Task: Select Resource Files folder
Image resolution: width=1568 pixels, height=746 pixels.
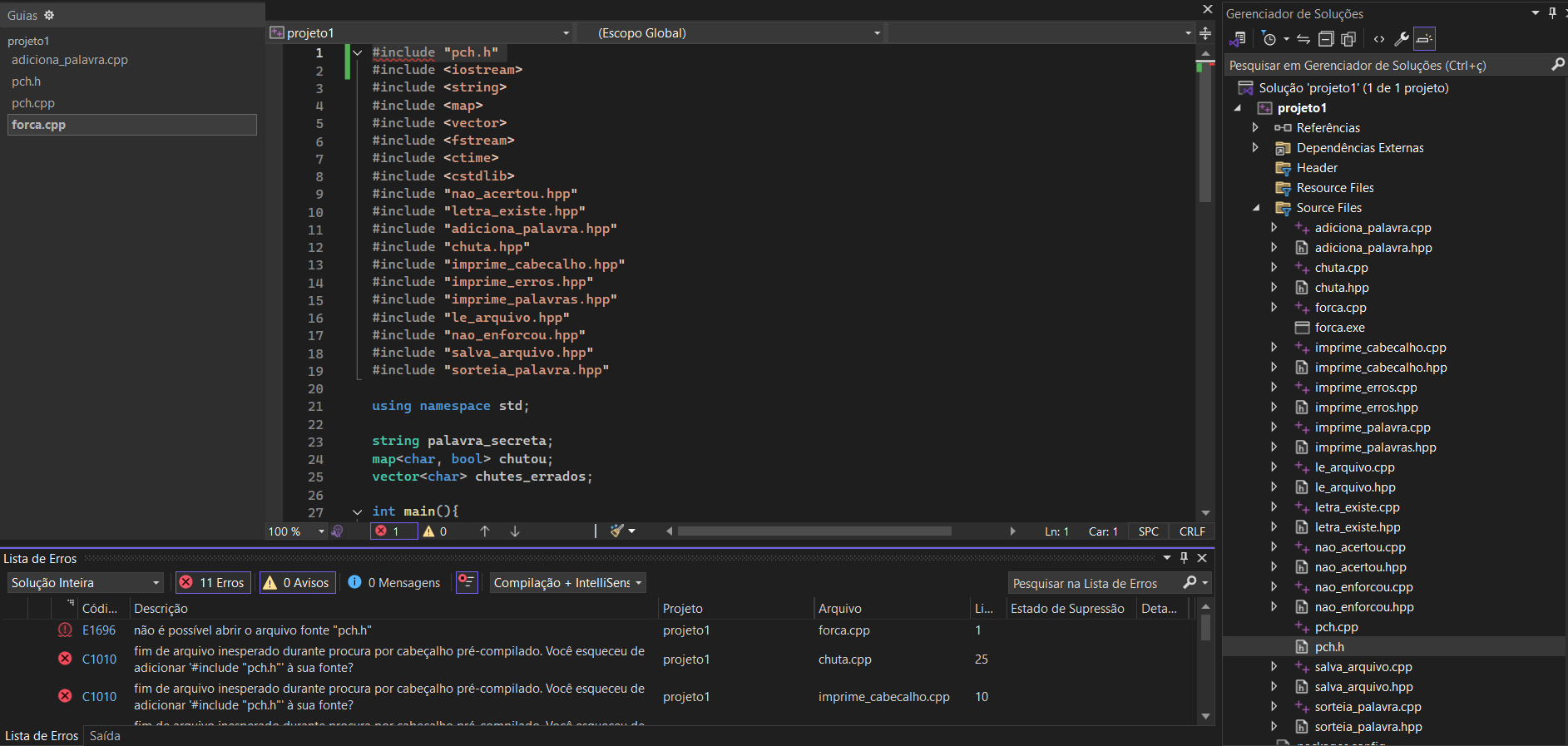Action: [x=1334, y=188]
